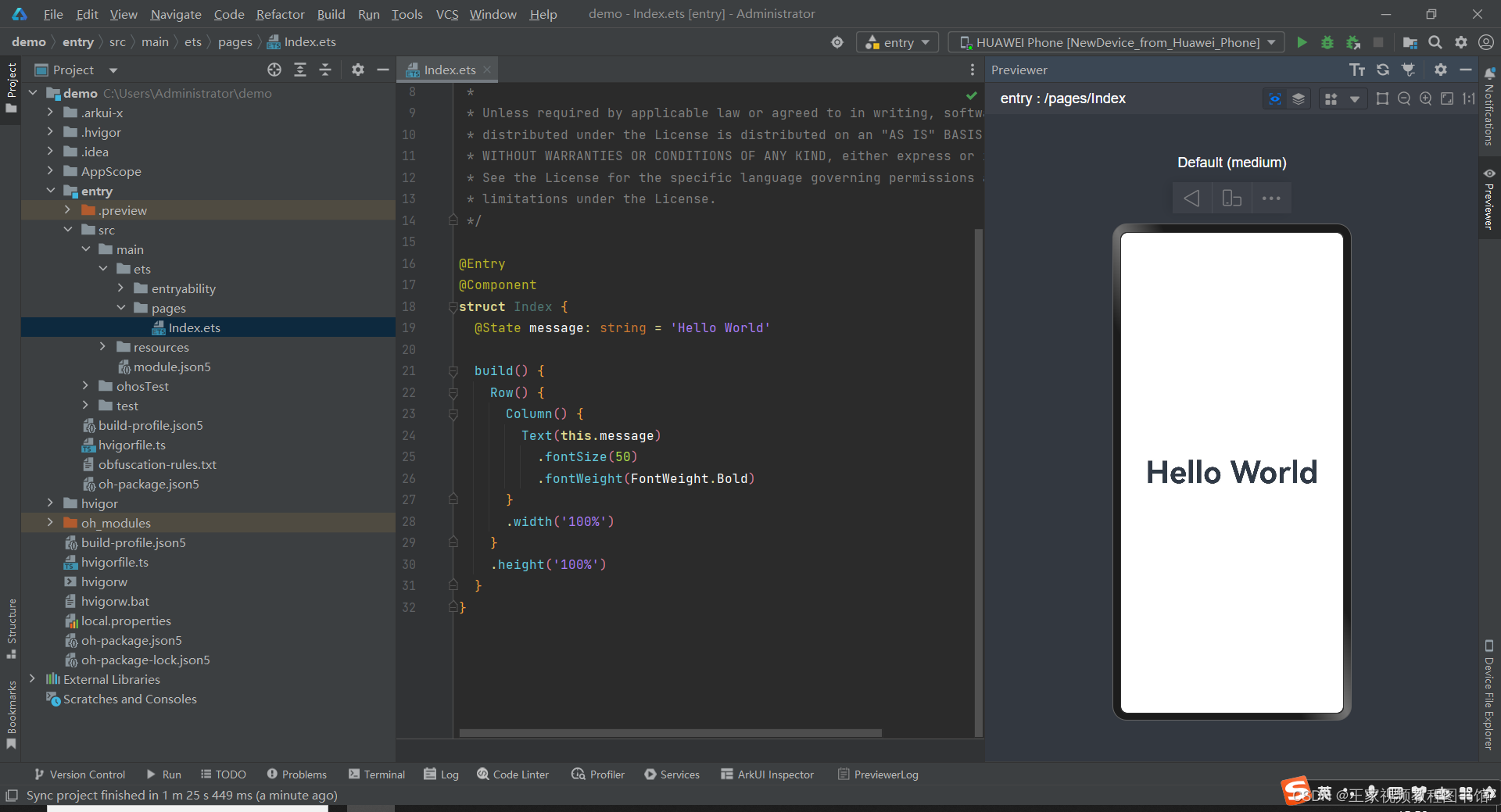Screen dimensions: 1501x812
Task: Open the Tools menu
Action: click(407, 14)
